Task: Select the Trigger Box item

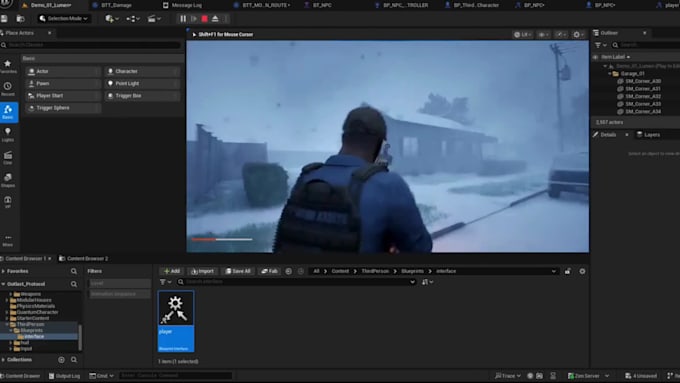Action: (142, 95)
